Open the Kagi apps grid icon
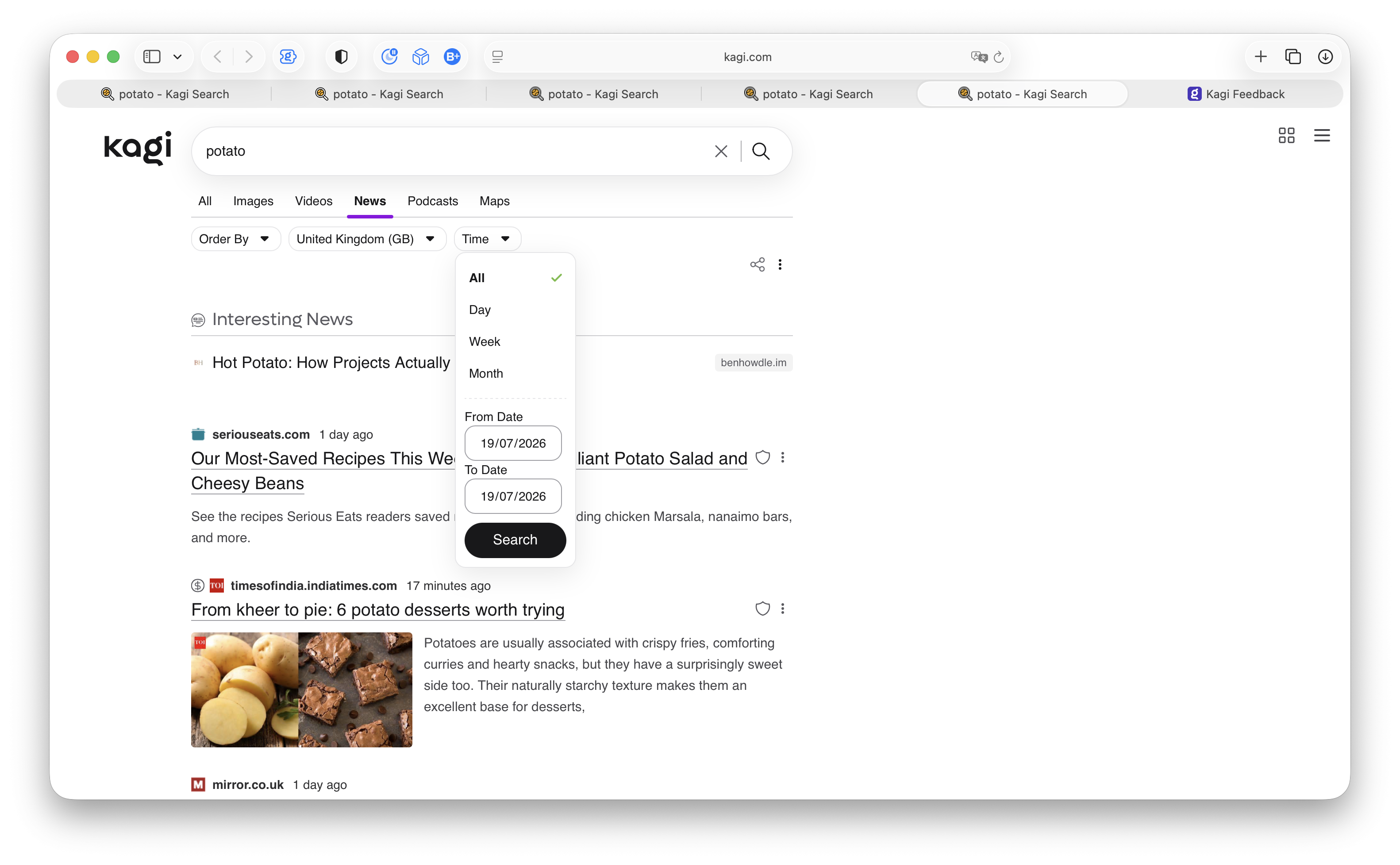 tap(1286, 136)
